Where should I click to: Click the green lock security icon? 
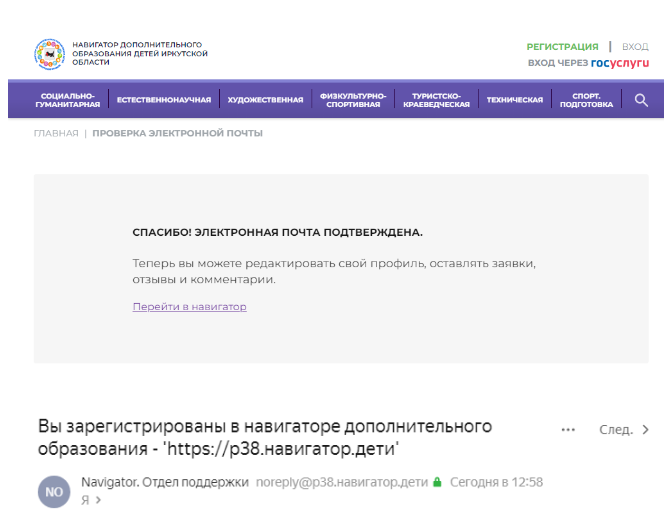point(437,482)
